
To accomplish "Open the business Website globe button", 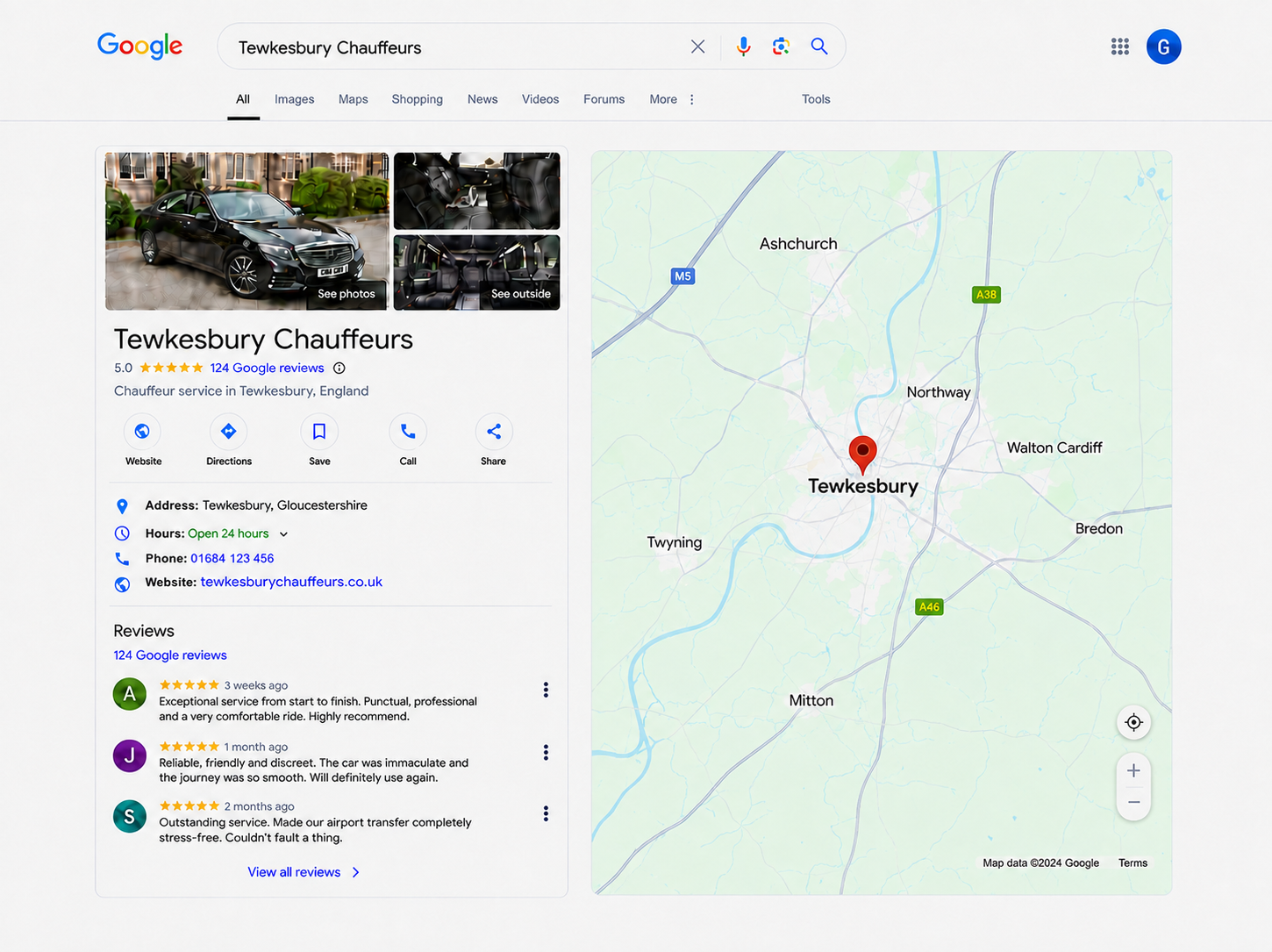I will point(142,431).
